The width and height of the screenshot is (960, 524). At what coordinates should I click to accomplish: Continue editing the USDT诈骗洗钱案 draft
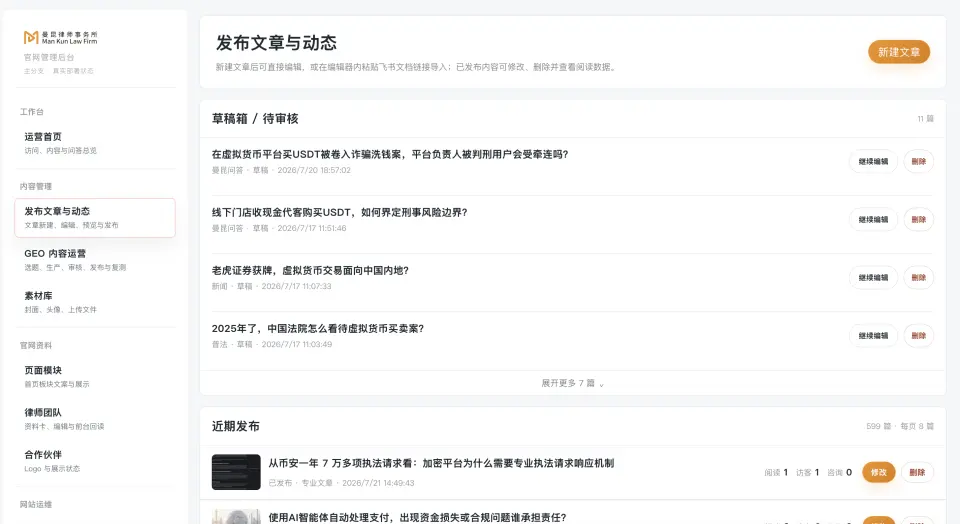pos(873,162)
